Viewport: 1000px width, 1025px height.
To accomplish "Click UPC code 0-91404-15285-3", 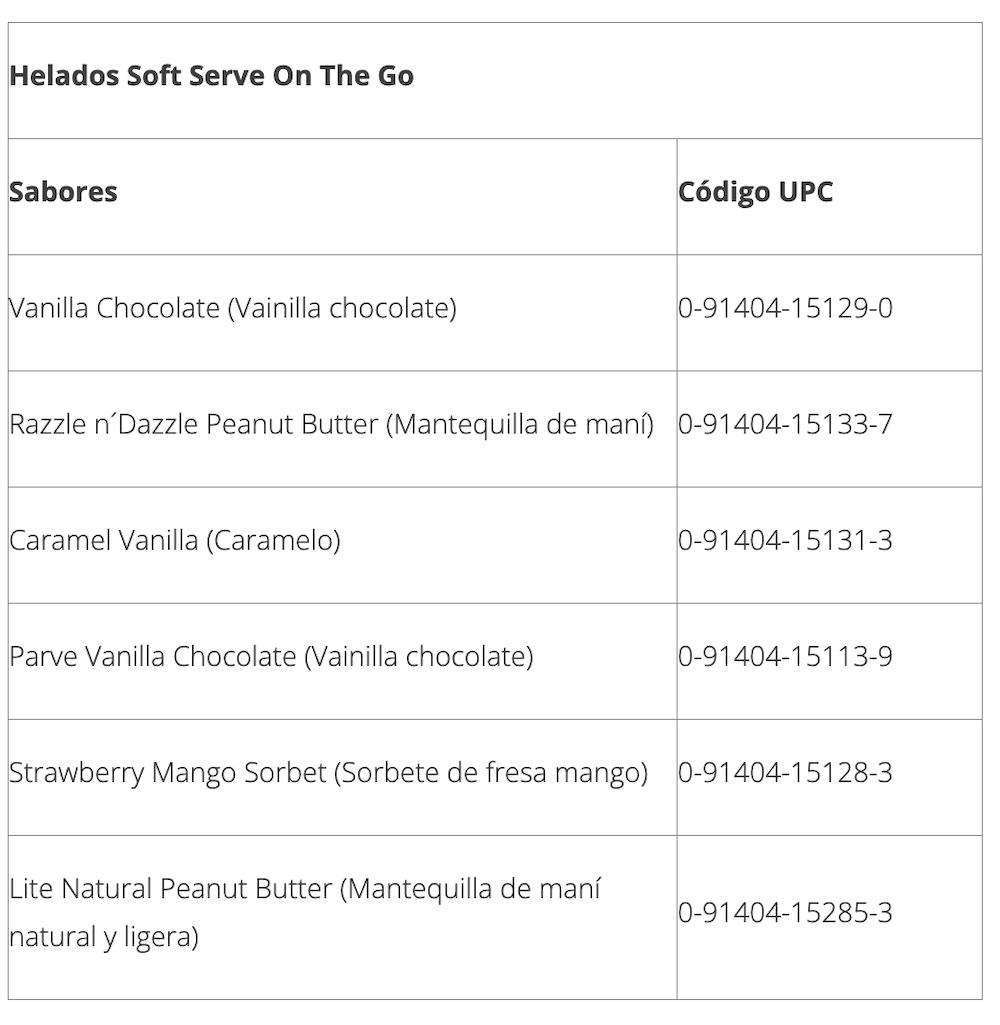I will coord(785,913).
